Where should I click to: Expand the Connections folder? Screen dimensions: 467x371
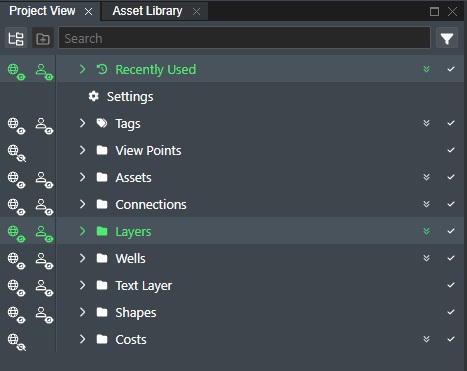click(82, 204)
